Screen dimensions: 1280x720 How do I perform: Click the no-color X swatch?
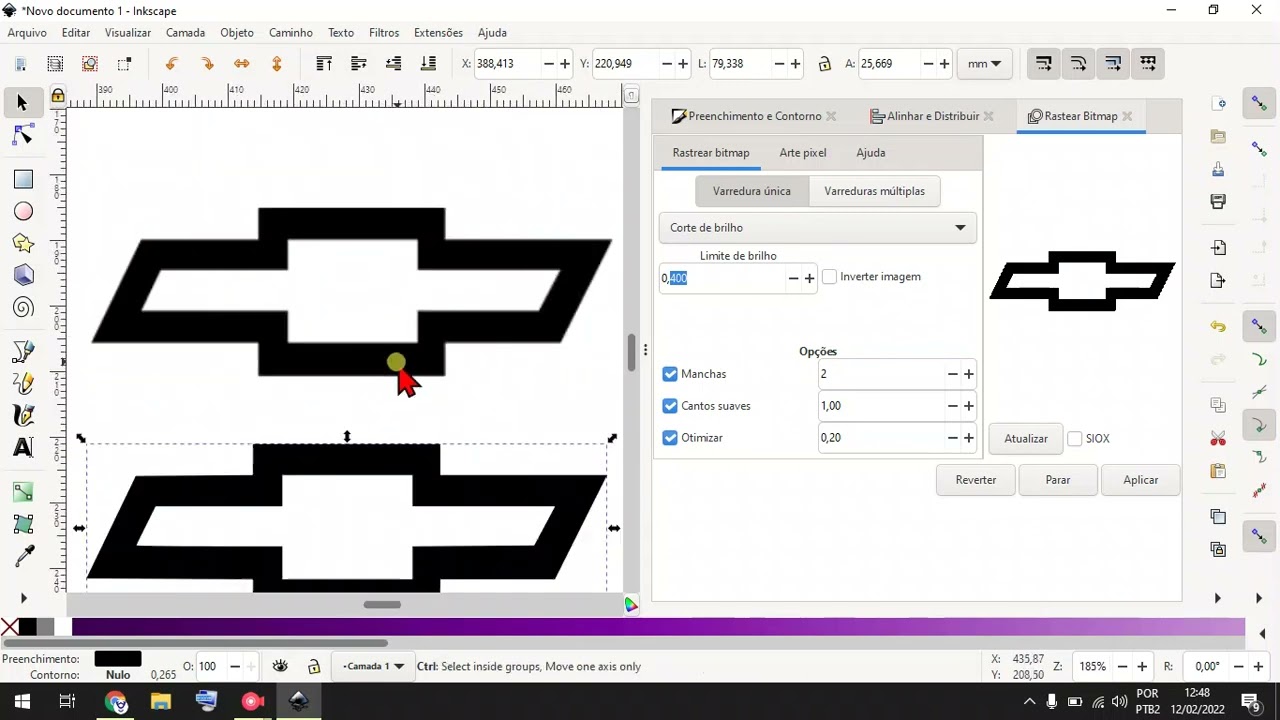[9, 627]
